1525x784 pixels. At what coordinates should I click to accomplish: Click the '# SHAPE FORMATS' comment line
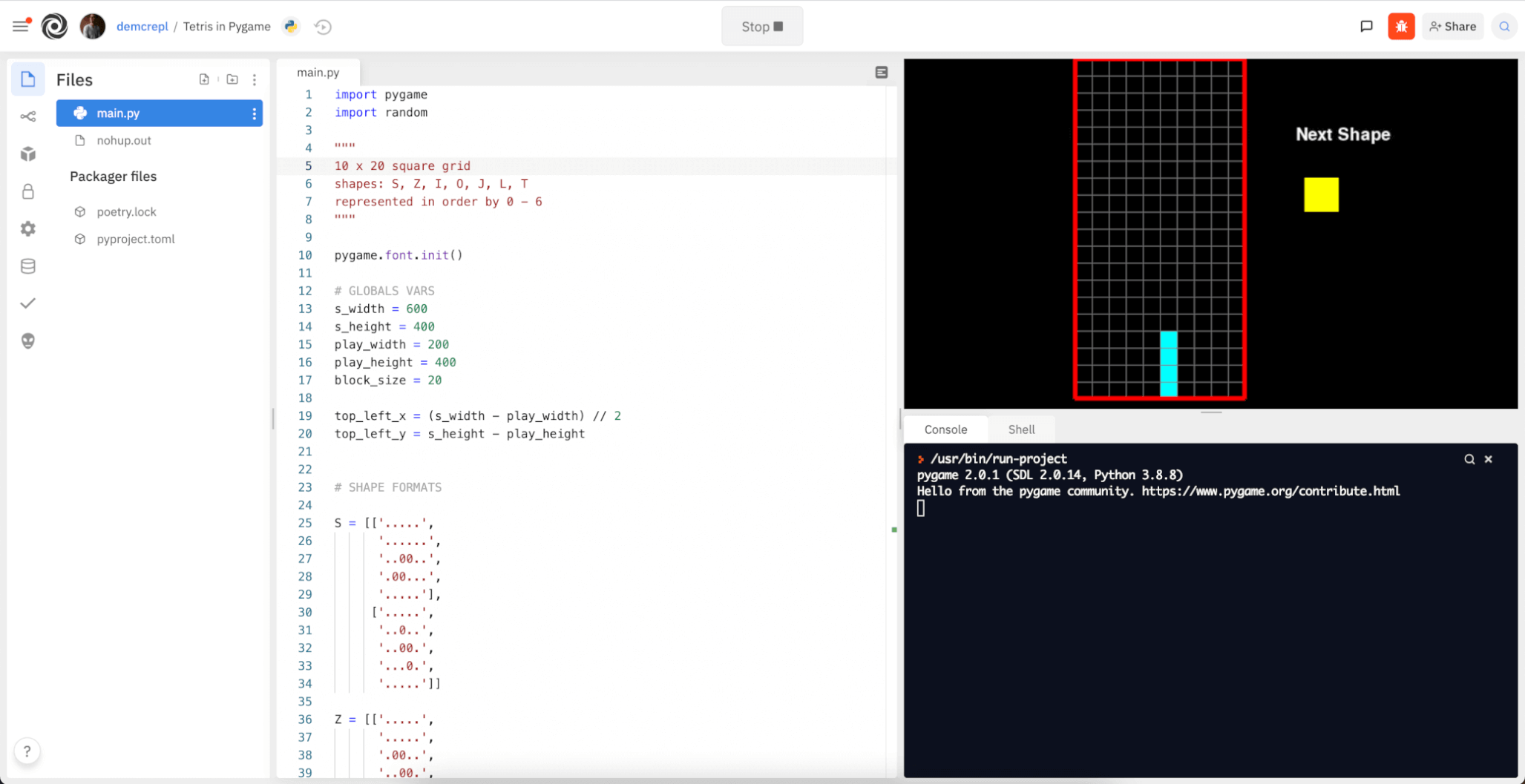[388, 487]
